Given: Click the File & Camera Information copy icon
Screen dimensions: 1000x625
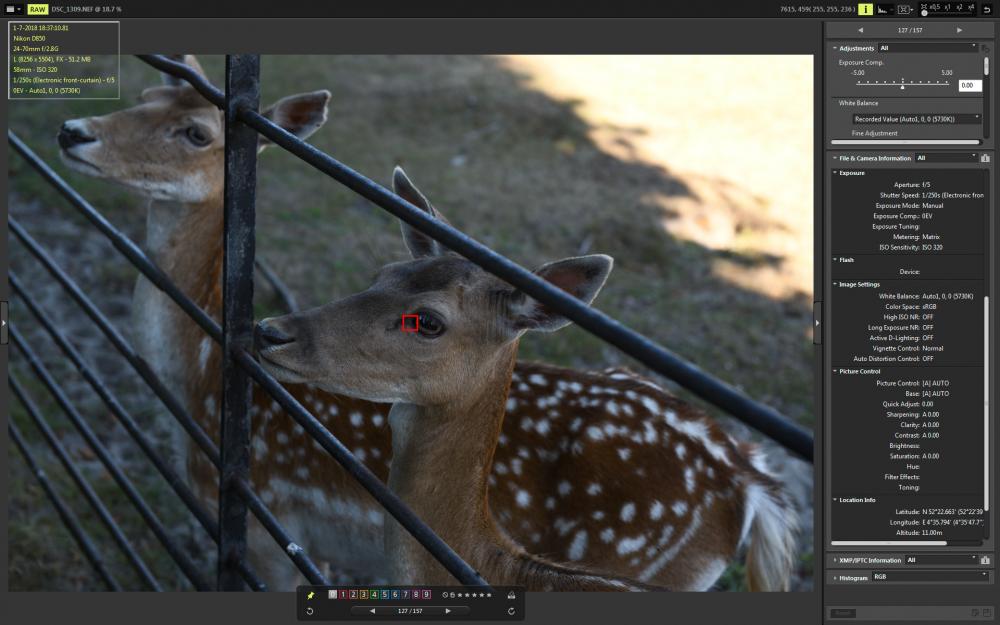Looking at the screenshot, I should pos(985,158).
